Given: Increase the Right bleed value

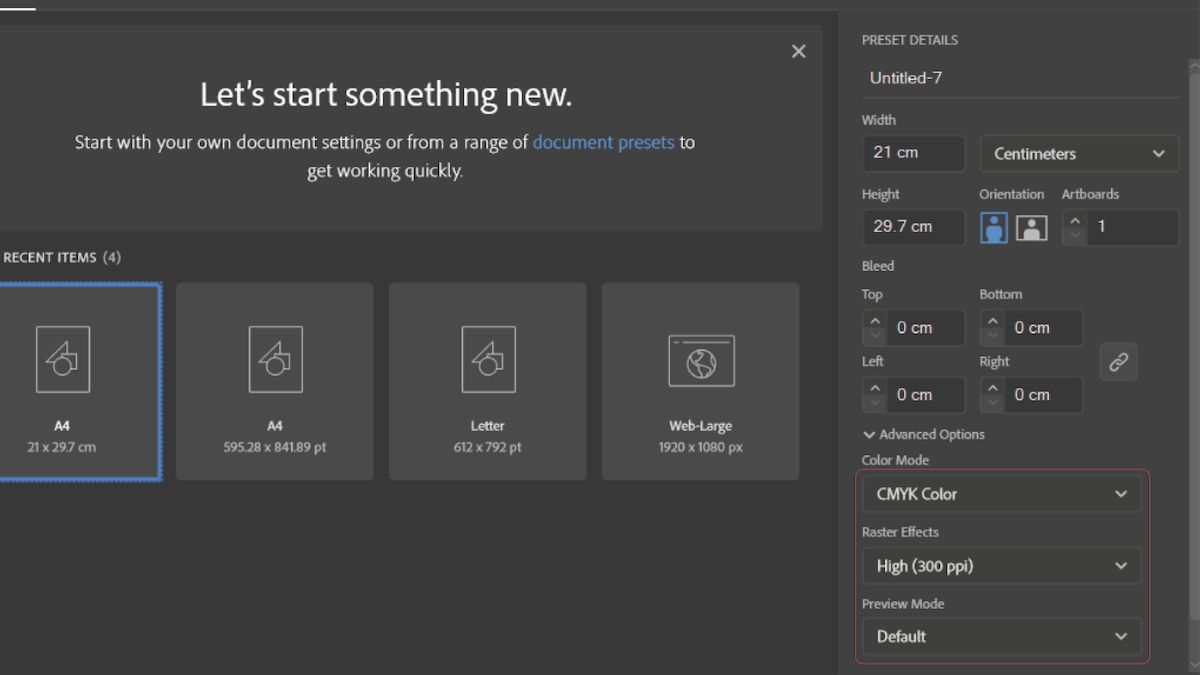Looking at the screenshot, I should pos(993,387).
